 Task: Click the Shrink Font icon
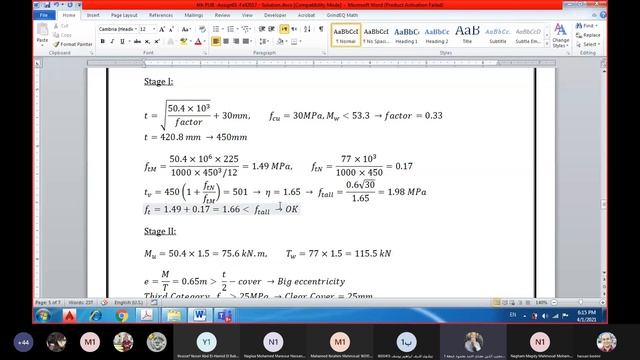pos(171,29)
